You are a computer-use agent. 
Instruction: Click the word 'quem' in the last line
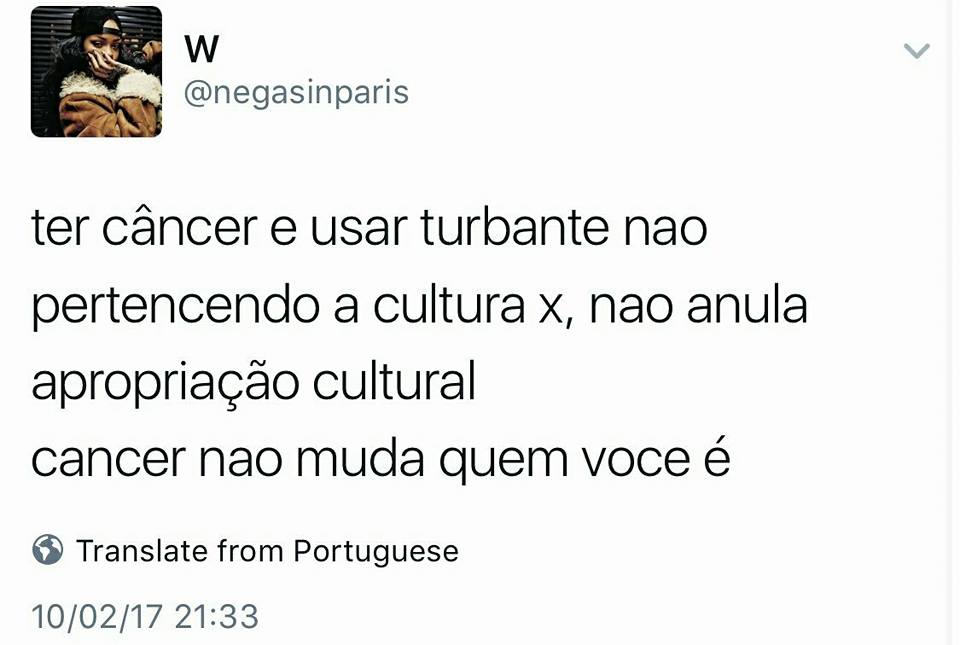[x=503, y=463]
